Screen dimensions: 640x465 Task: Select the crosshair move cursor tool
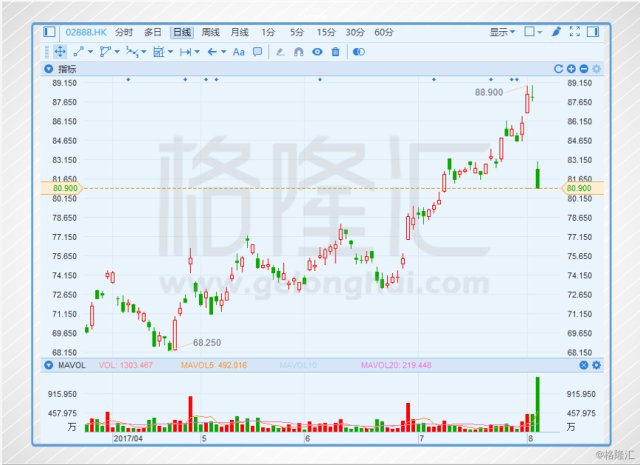click(60, 51)
